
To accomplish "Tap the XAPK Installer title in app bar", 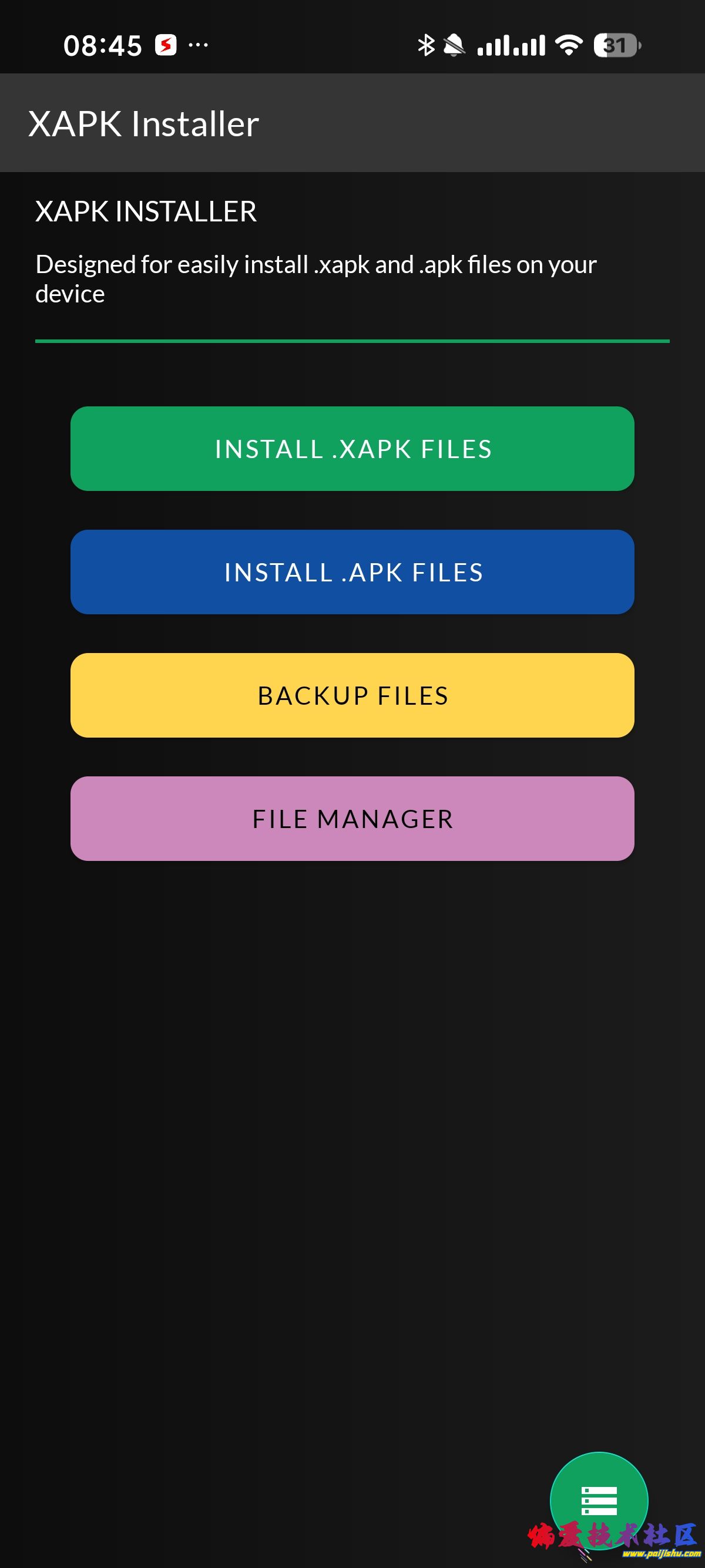I will [x=144, y=123].
